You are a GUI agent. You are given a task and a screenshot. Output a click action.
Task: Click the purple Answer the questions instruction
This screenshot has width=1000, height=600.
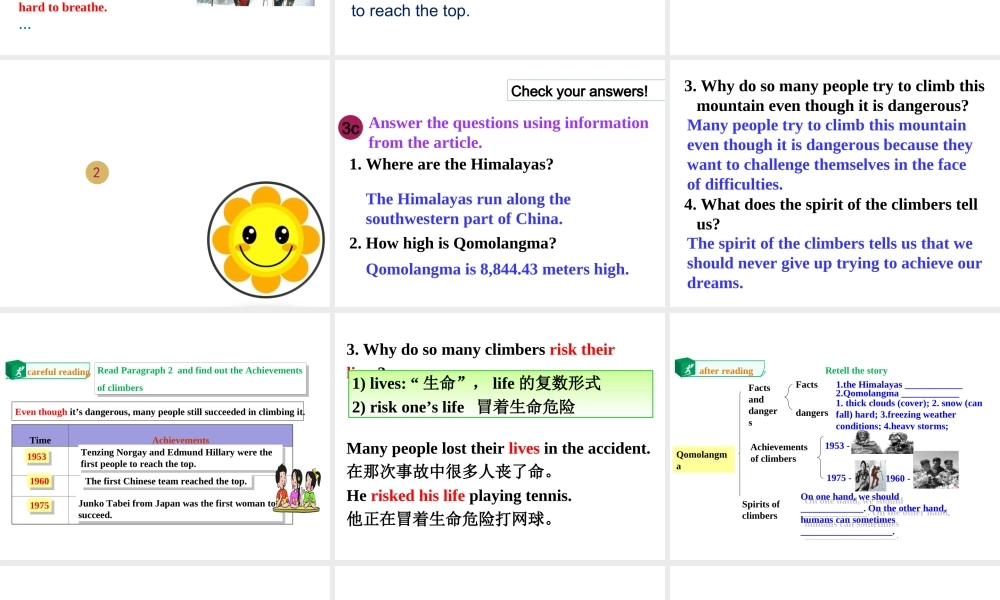click(x=508, y=133)
